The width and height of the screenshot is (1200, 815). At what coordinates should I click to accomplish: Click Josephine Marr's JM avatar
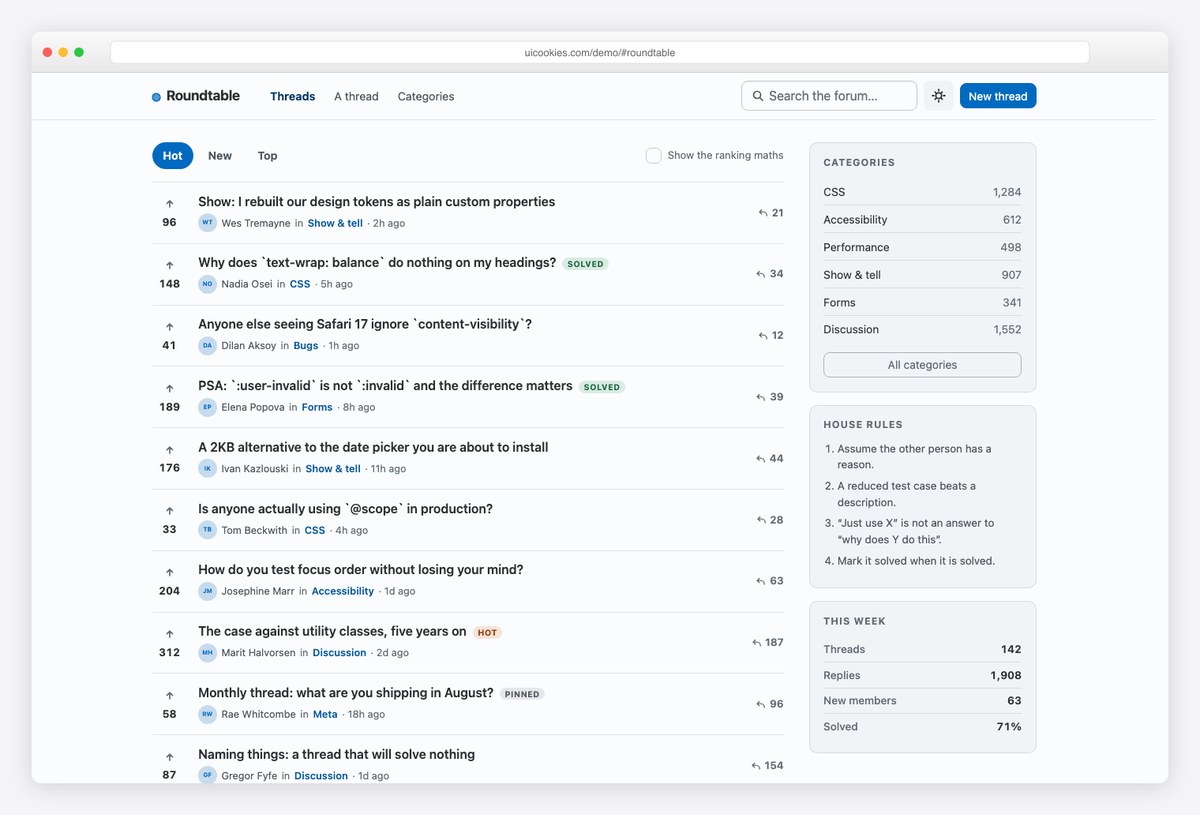click(207, 591)
